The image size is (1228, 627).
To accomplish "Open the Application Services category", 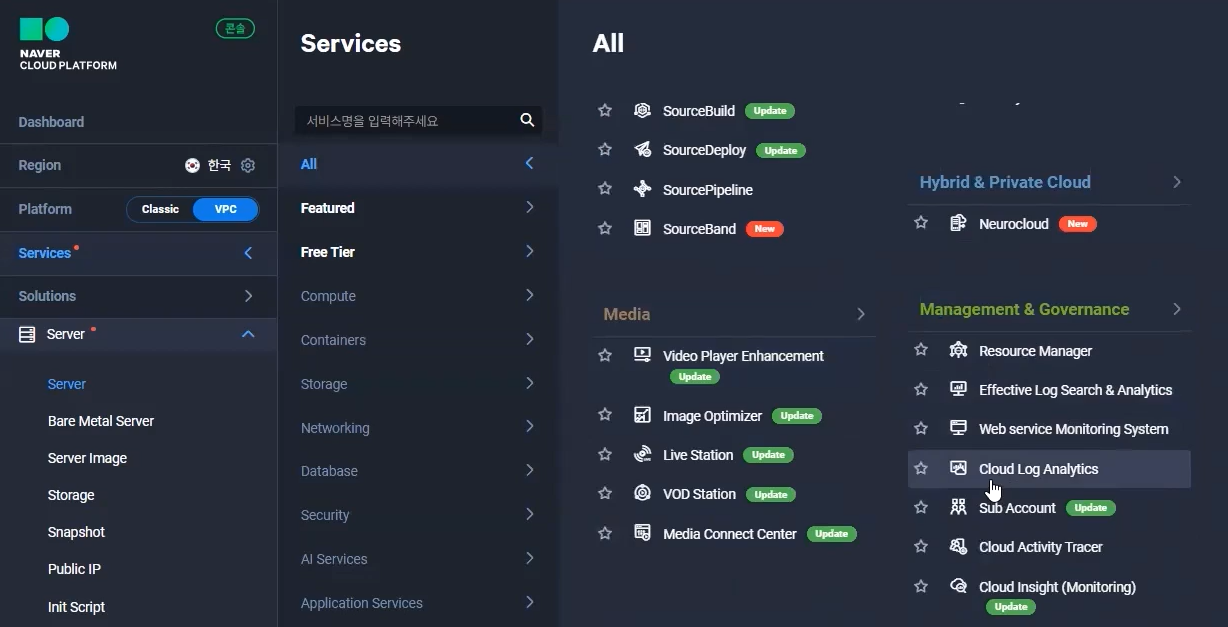I will click(x=418, y=603).
